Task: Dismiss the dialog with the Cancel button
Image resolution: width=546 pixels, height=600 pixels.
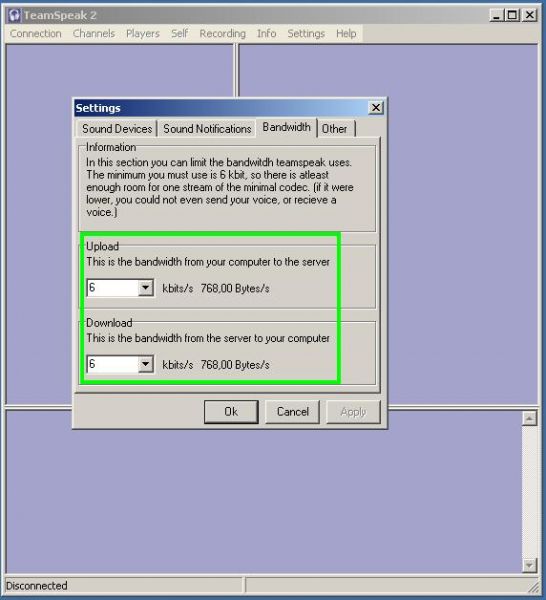Action: point(293,412)
